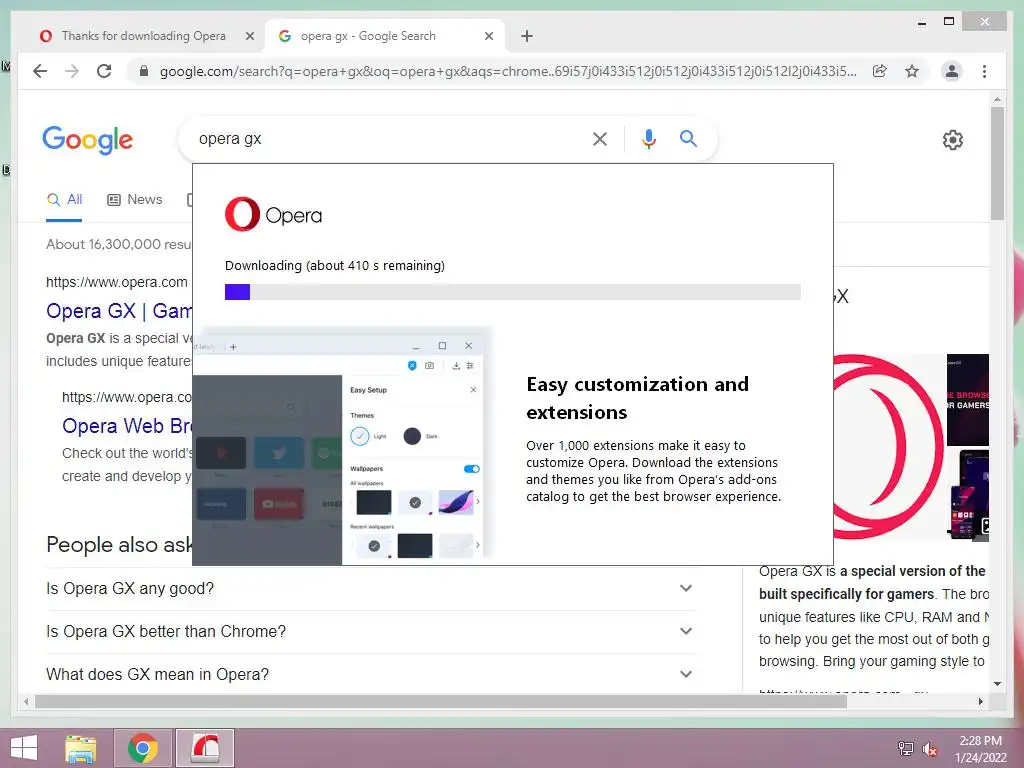Click the address bar URL

point(508,71)
